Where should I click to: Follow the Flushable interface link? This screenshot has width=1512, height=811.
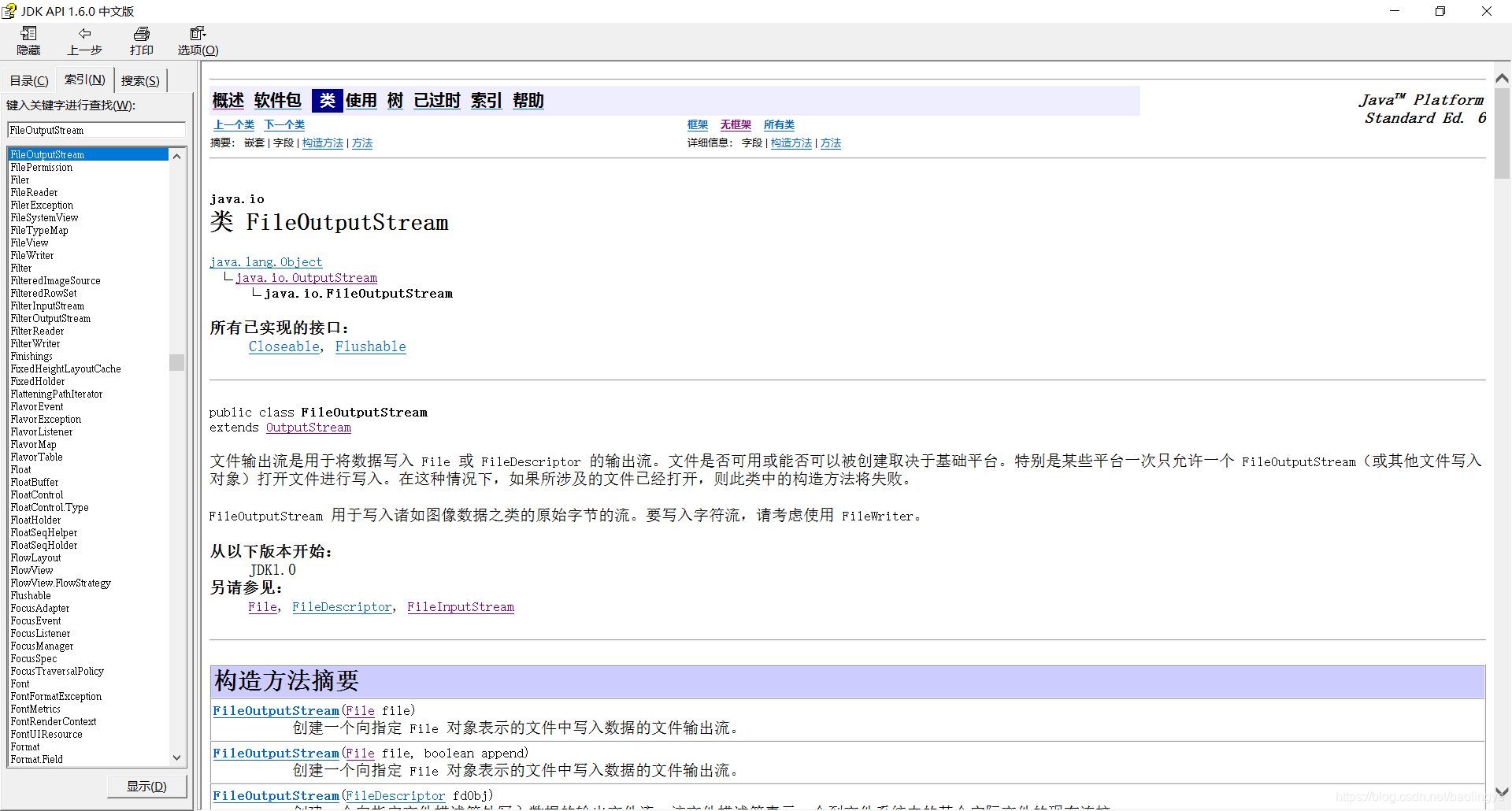[370, 346]
